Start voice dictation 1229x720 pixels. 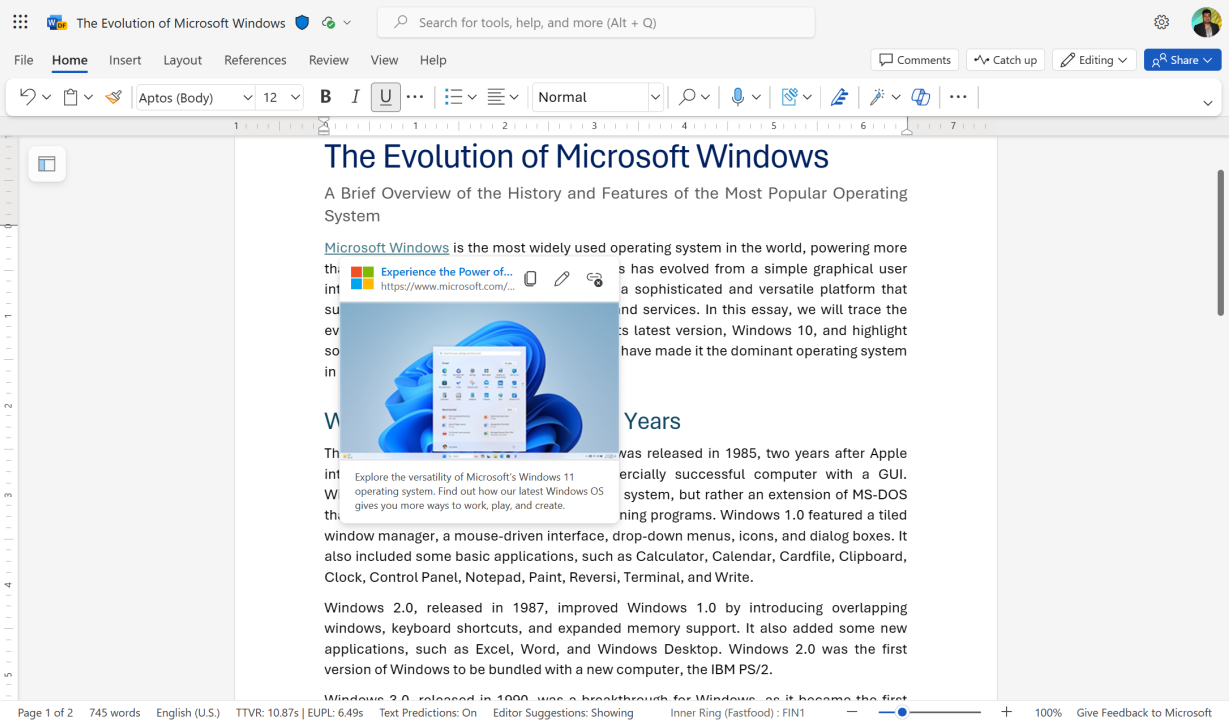tap(739, 96)
